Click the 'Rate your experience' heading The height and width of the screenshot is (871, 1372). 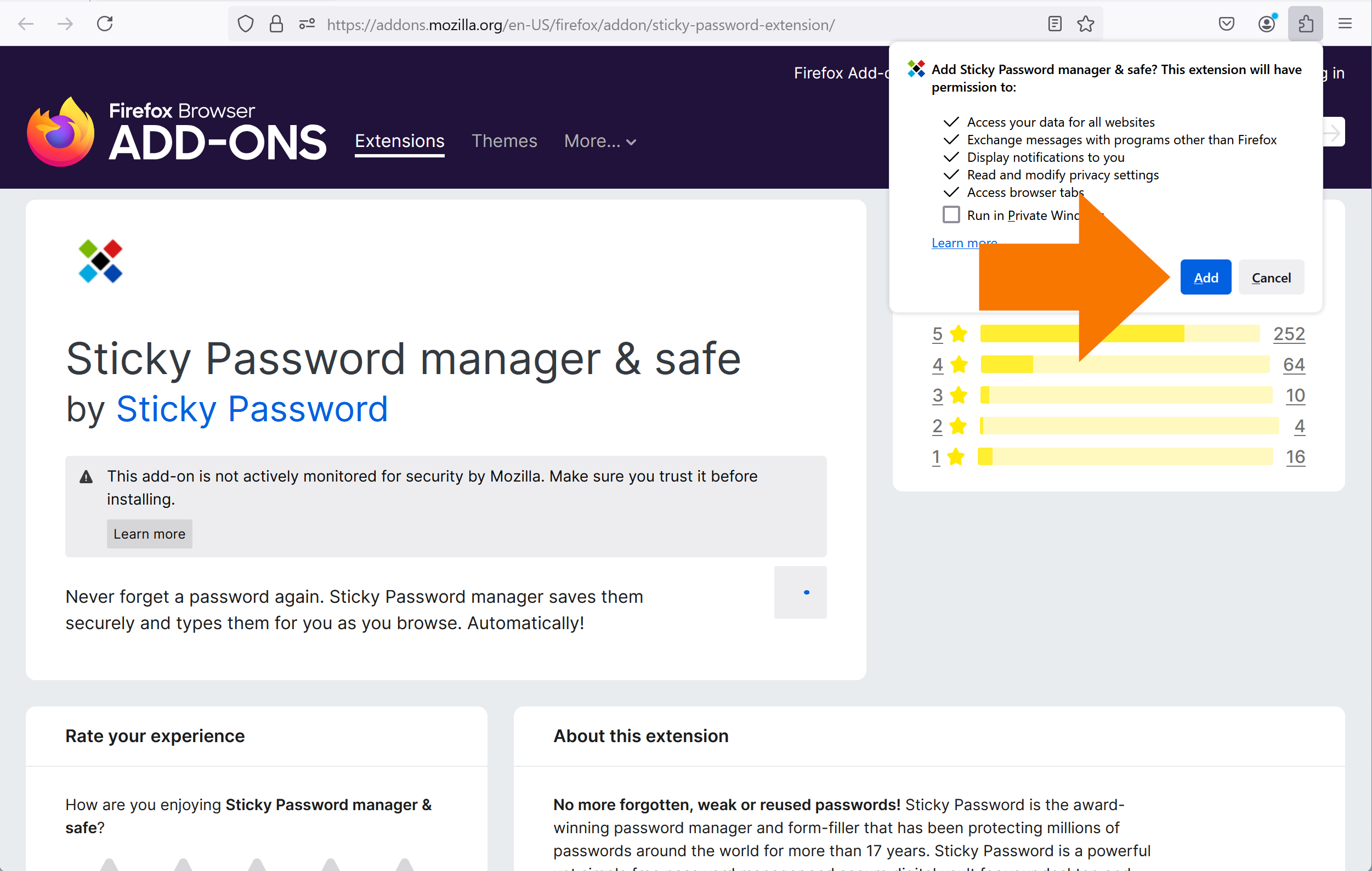(155, 736)
